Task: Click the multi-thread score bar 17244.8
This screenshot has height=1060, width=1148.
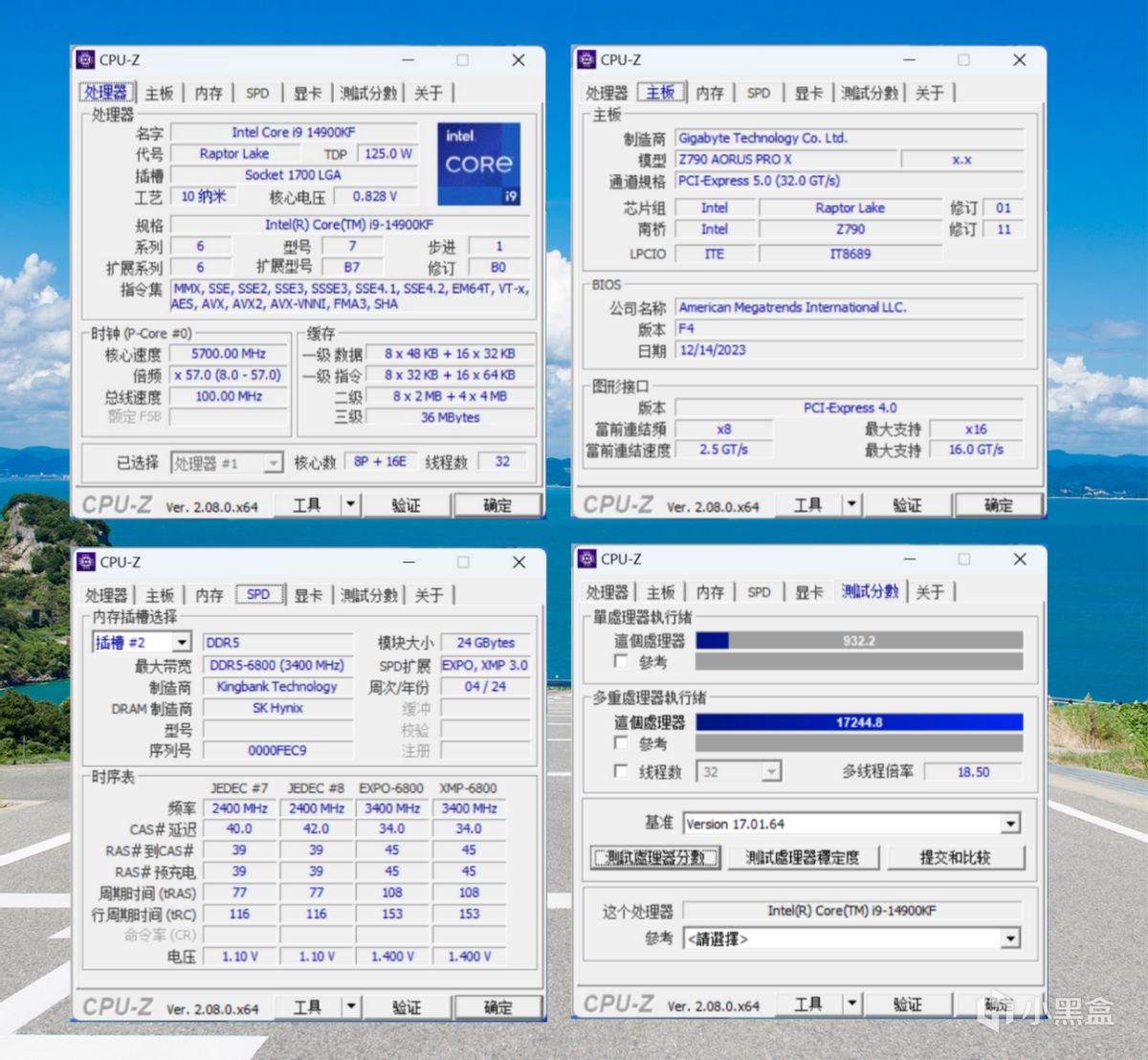Action: pyautogui.click(x=859, y=722)
